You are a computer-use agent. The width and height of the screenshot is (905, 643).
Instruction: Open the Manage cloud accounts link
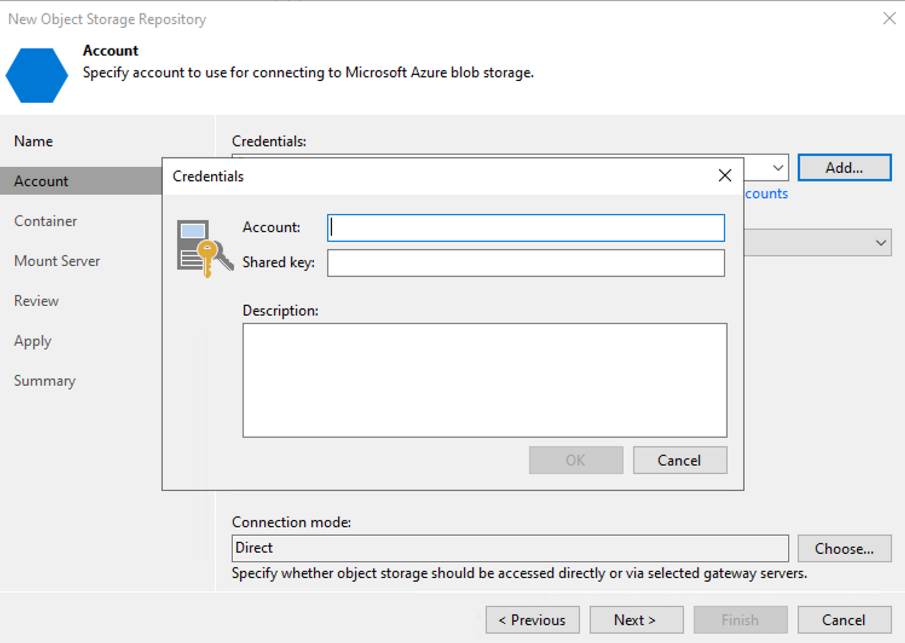(766, 194)
